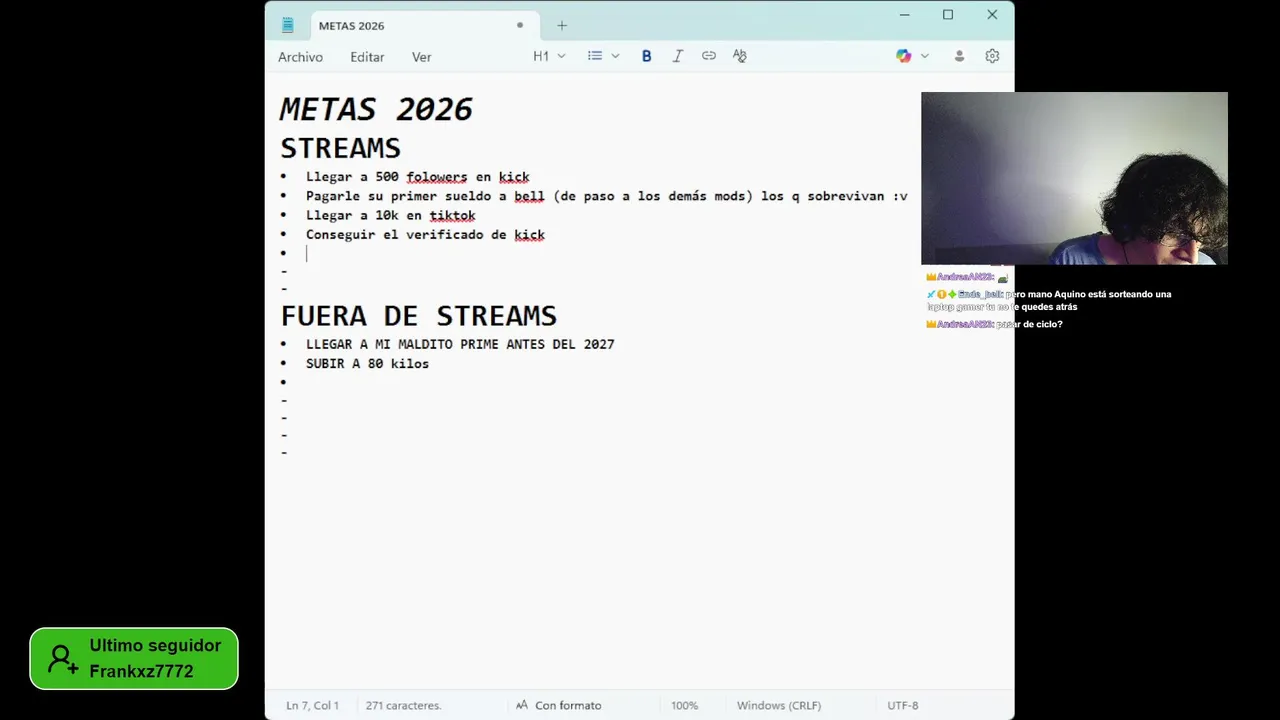Add a new tab with the plus button
This screenshot has height=720, width=1280.
562,25
